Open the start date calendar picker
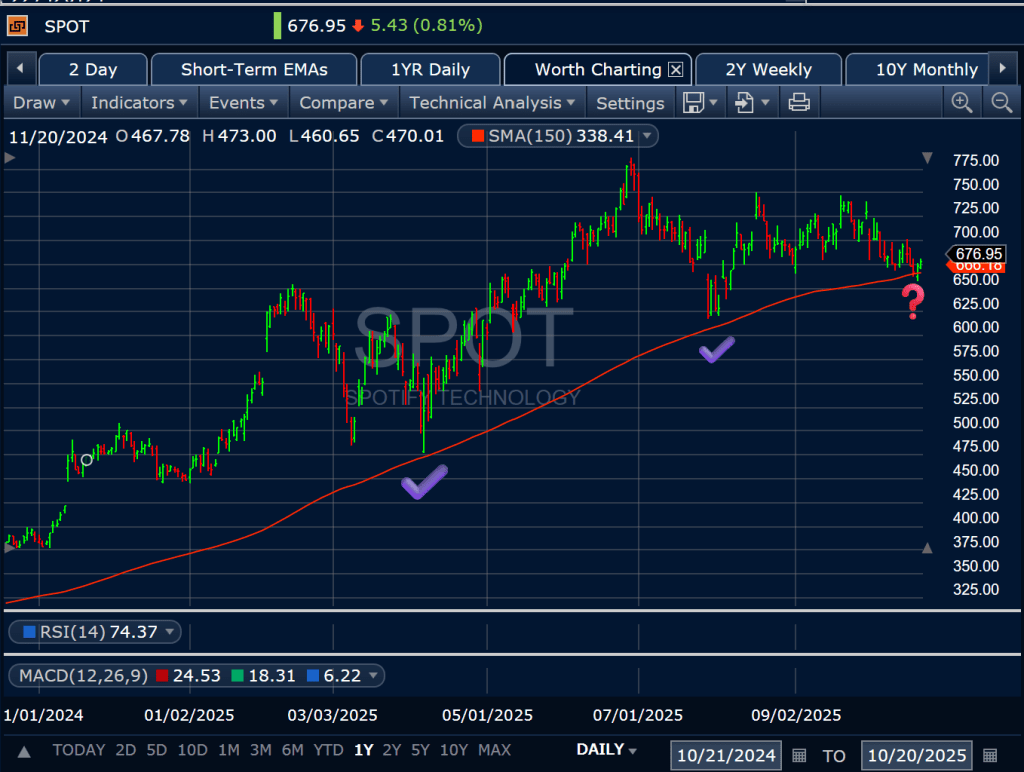 pyautogui.click(x=799, y=755)
